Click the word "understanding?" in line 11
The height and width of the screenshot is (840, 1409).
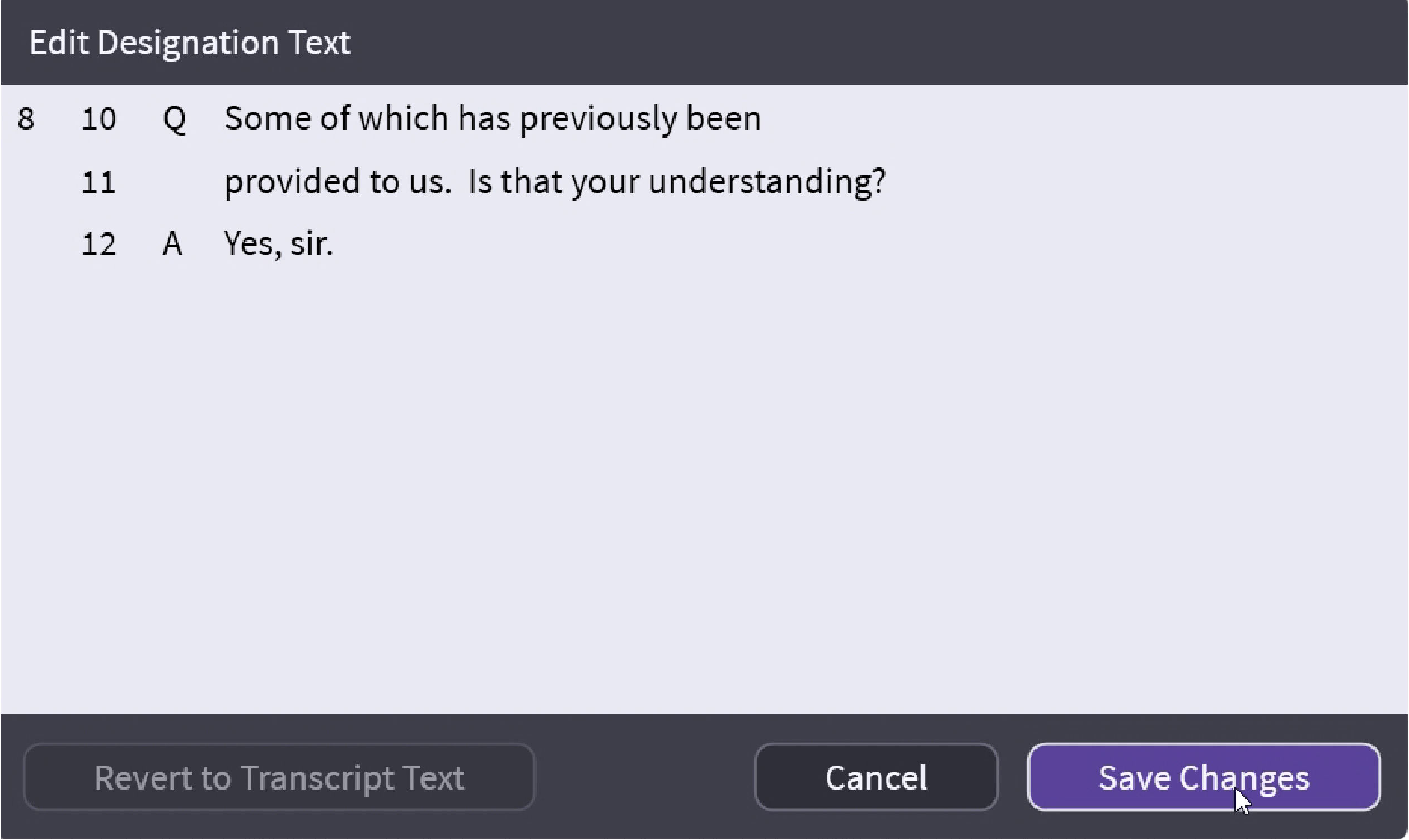[766, 182]
